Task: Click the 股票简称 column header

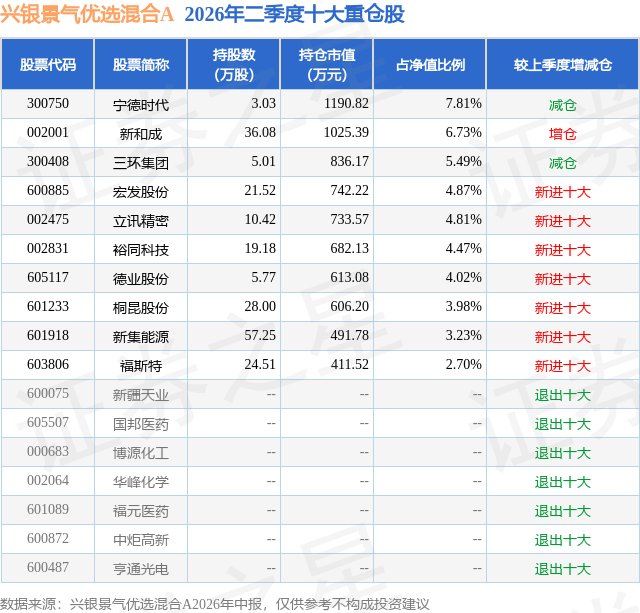Action: [x=141, y=64]
